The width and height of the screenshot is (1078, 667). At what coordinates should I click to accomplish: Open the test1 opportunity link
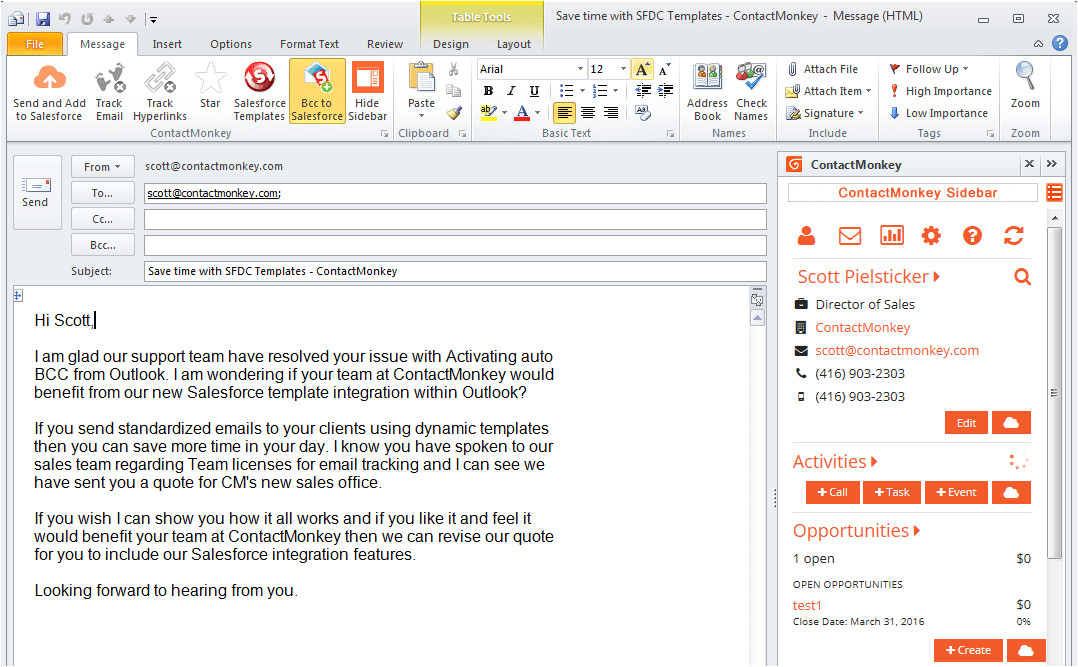tap(807, 605)
